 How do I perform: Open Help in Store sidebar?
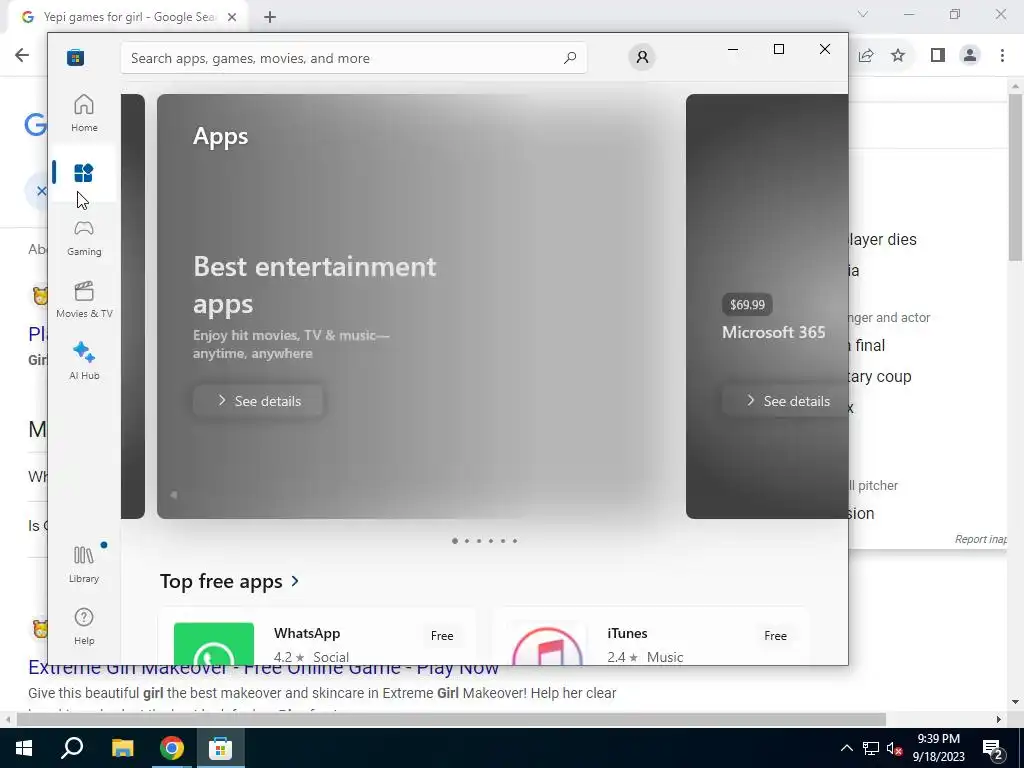(x=84, y=626)
